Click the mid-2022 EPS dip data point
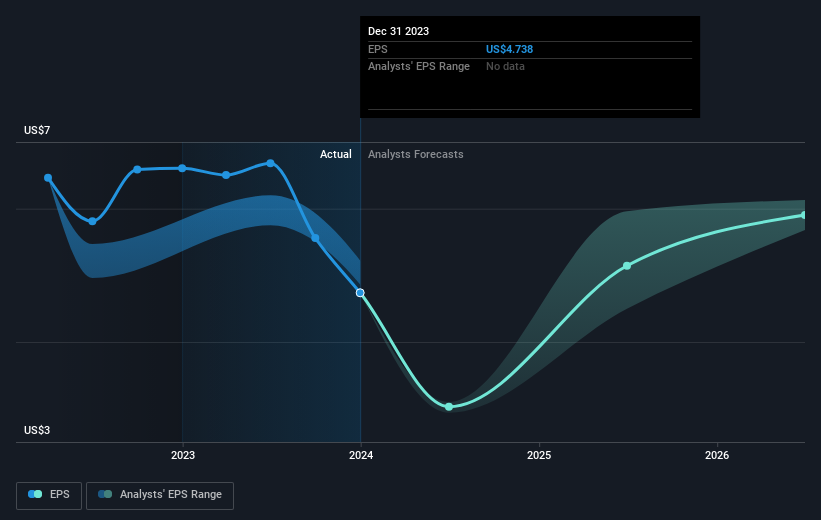The width and height of the screenshot is (821, 520). pos(93,222)
